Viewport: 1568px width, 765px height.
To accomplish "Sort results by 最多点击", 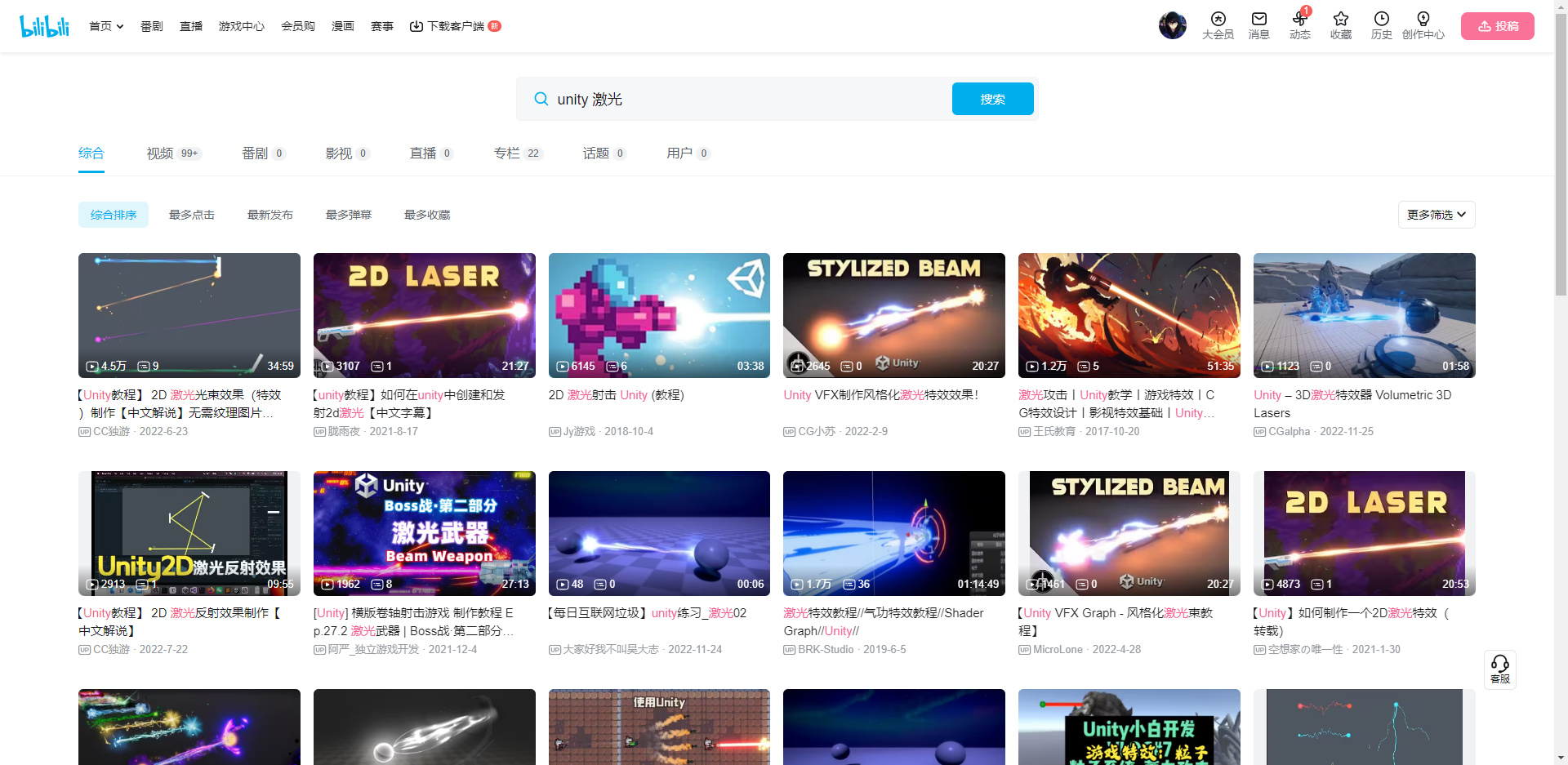I will 192,215.
